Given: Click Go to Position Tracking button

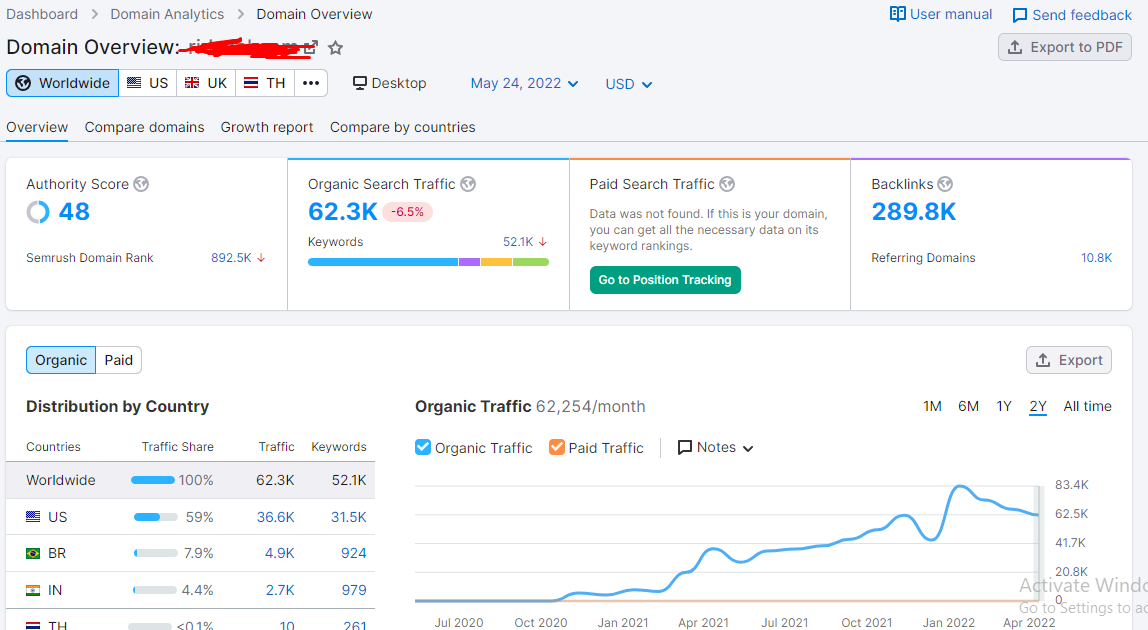Looking at the screenshot, I should click(x=665, y=280).
